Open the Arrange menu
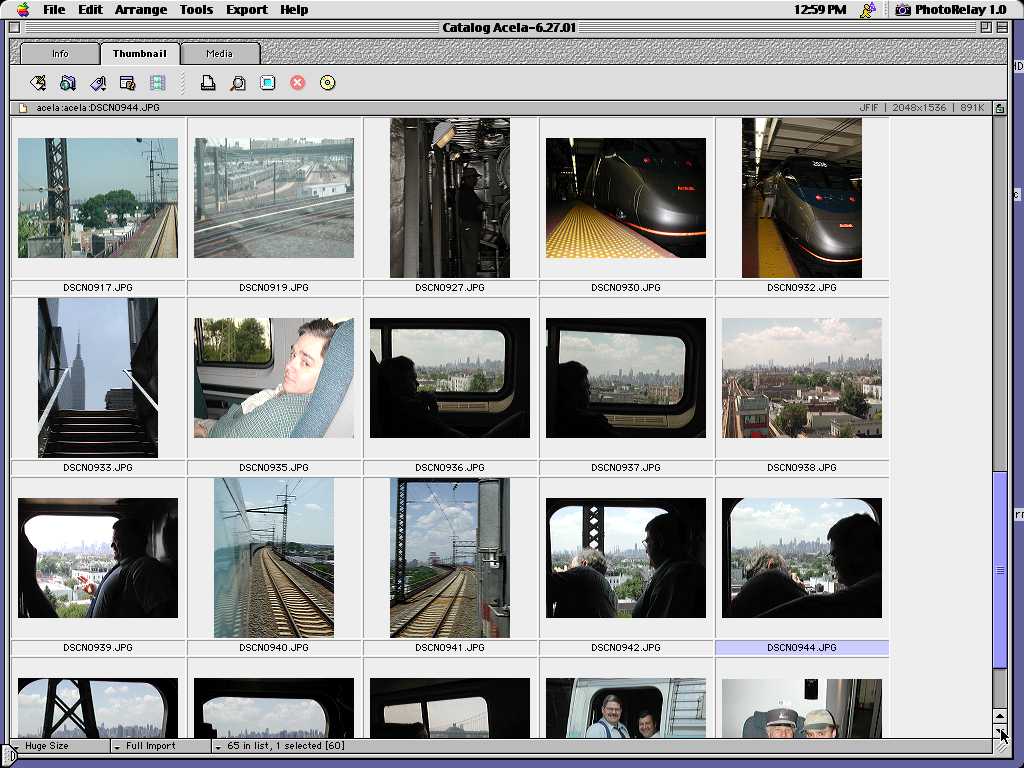This screenshot has width=1024, height=768. click(141, 10)
